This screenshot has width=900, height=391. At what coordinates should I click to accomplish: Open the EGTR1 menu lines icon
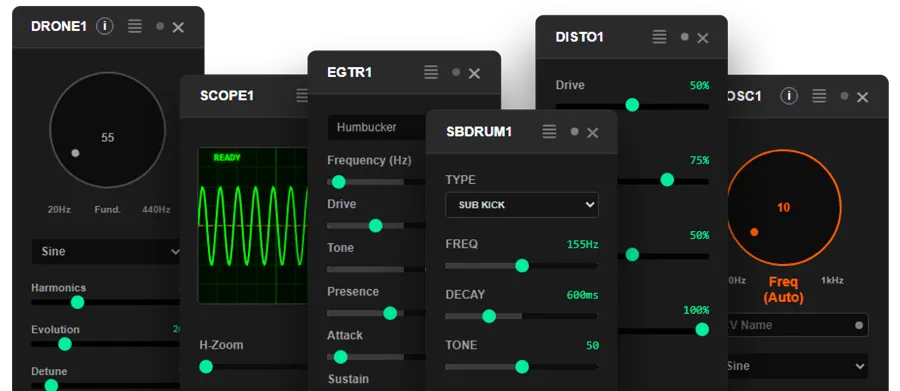coord(431,72)
